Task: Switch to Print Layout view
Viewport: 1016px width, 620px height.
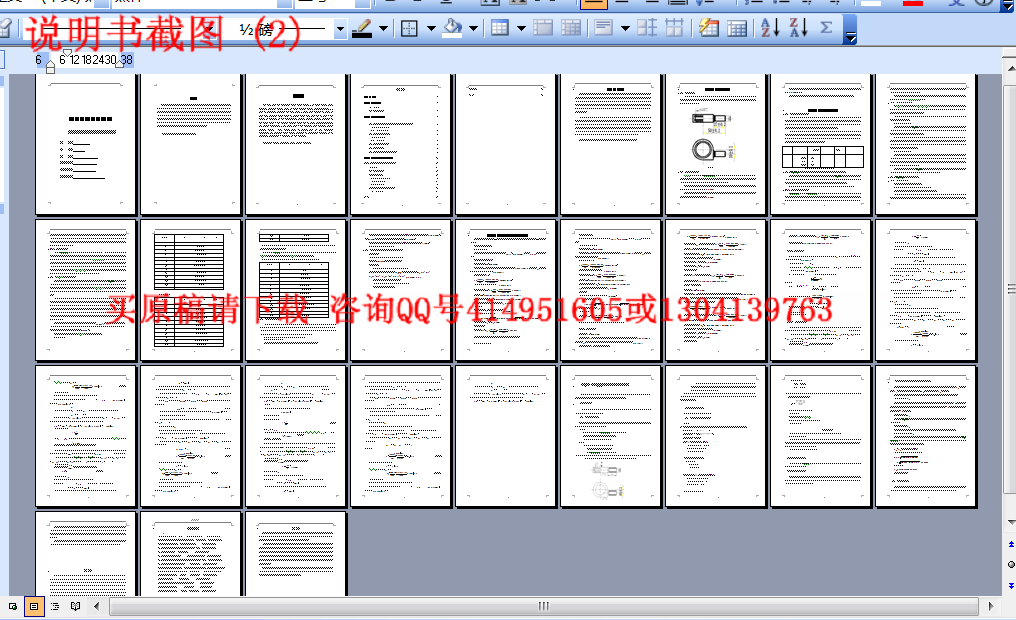Action: [34, 606]
